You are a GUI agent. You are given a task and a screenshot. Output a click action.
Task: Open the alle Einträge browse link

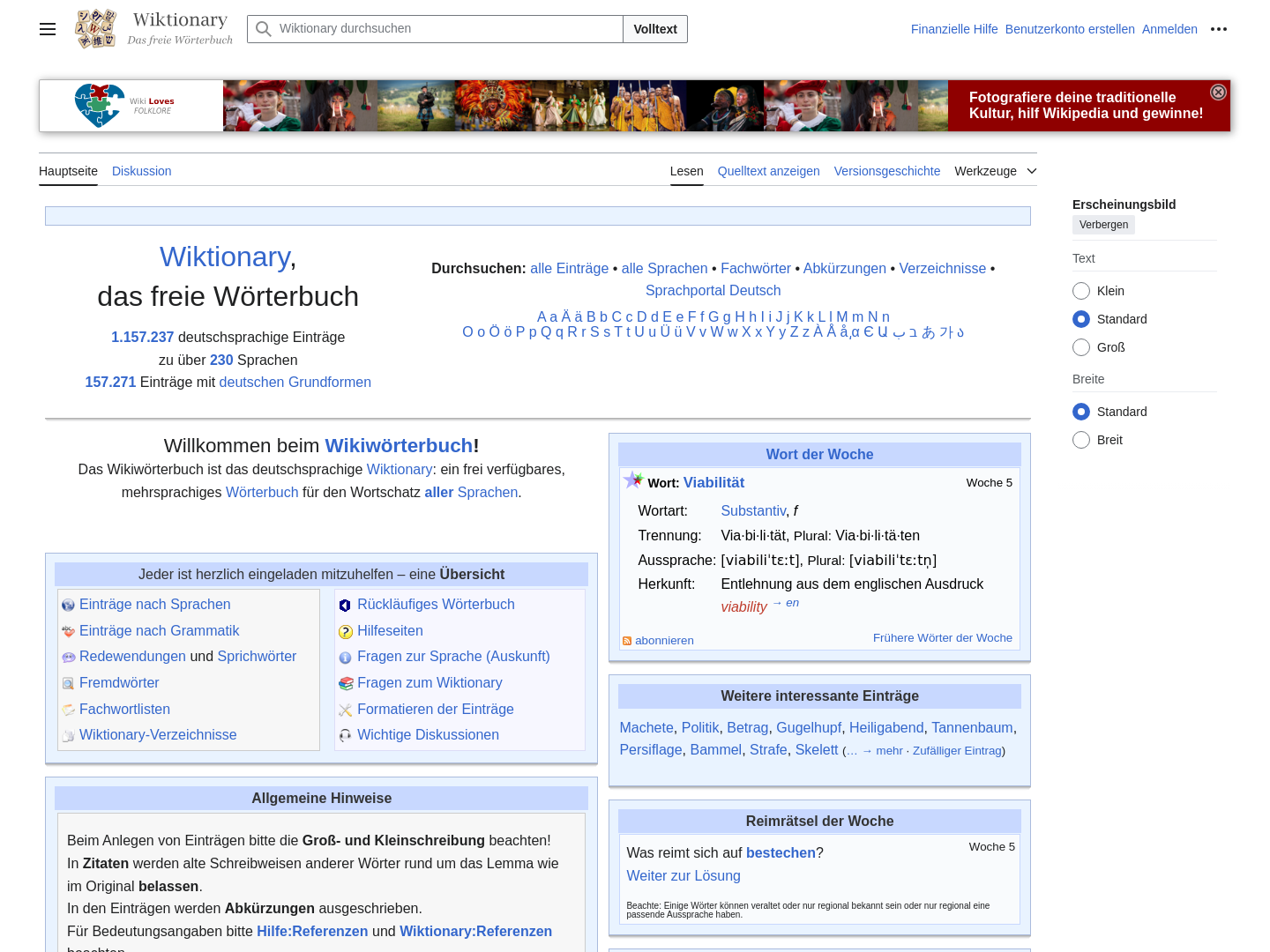pos(570,268)
